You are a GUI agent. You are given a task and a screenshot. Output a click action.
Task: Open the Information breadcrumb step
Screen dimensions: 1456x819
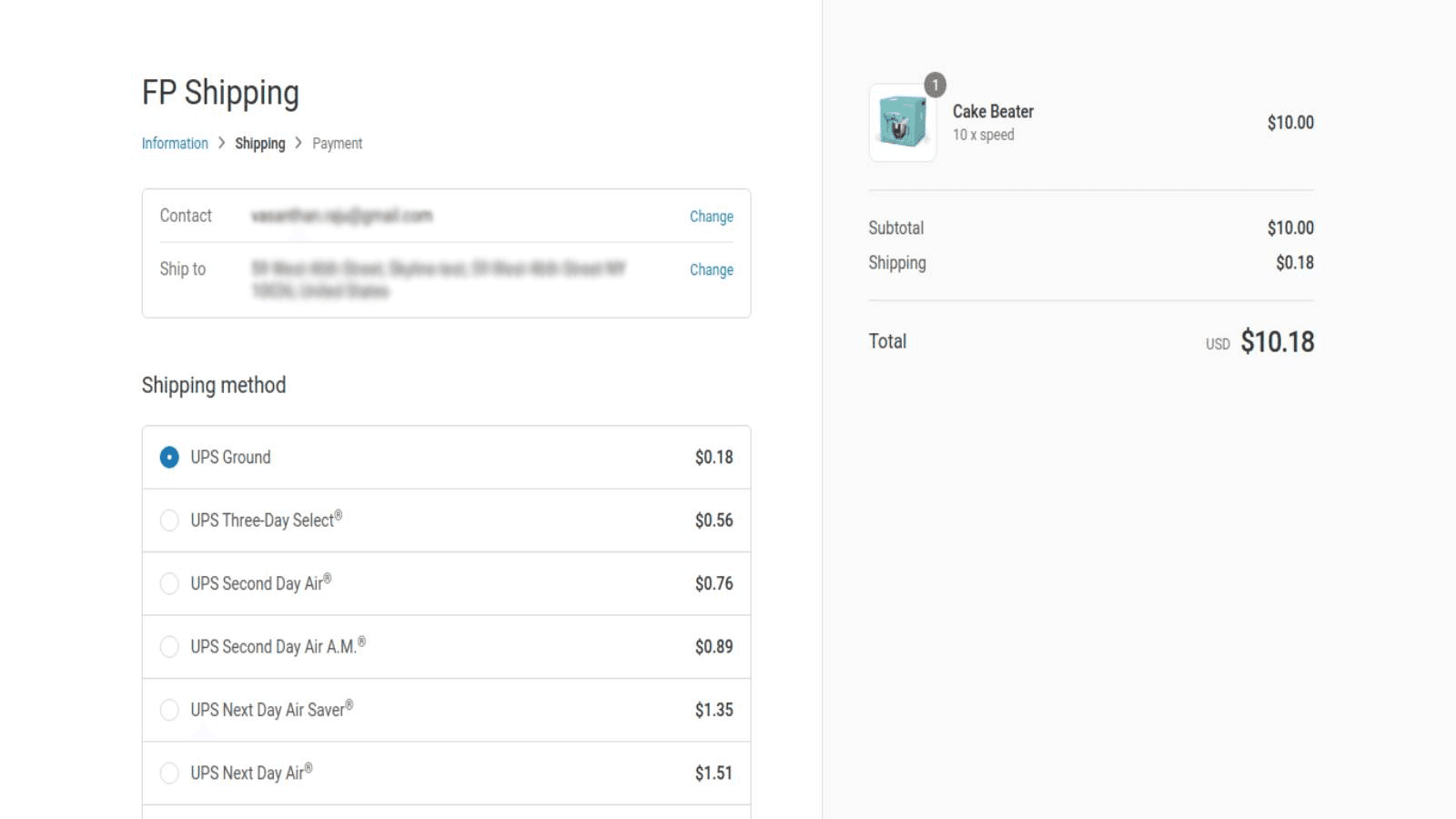175,143
